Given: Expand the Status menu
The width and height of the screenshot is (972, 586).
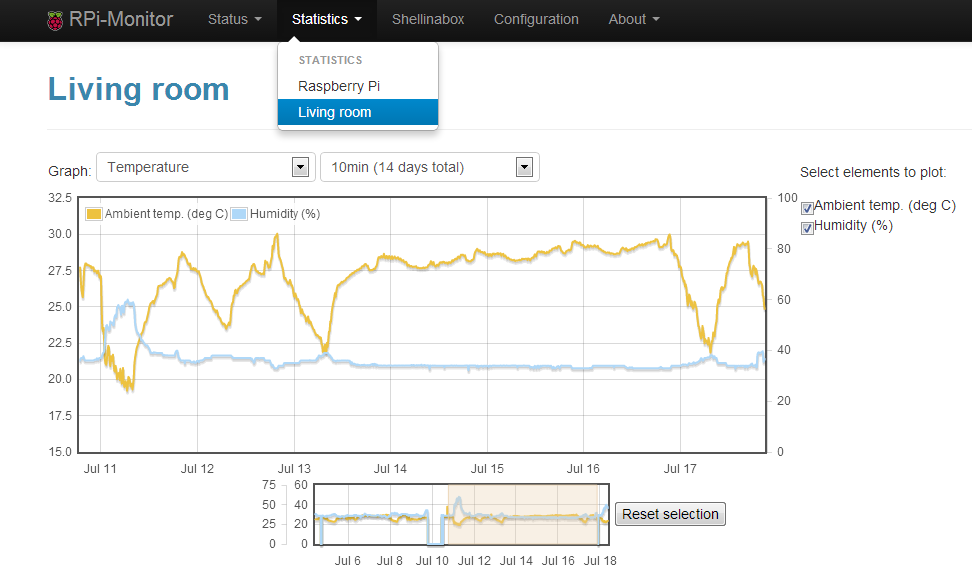Looking at the screenshot, I should click(234, 18).
